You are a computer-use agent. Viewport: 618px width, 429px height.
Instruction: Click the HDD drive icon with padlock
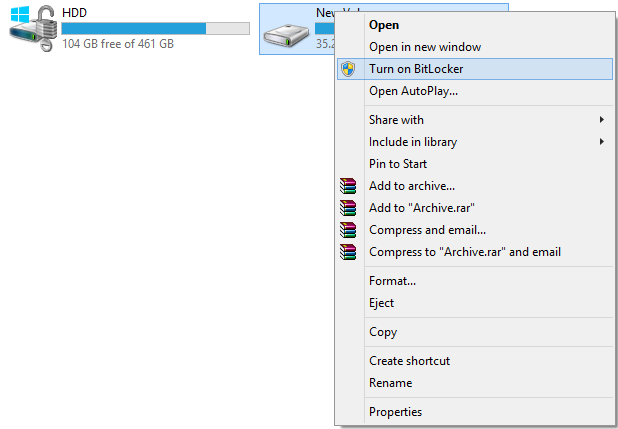point(31,28)
